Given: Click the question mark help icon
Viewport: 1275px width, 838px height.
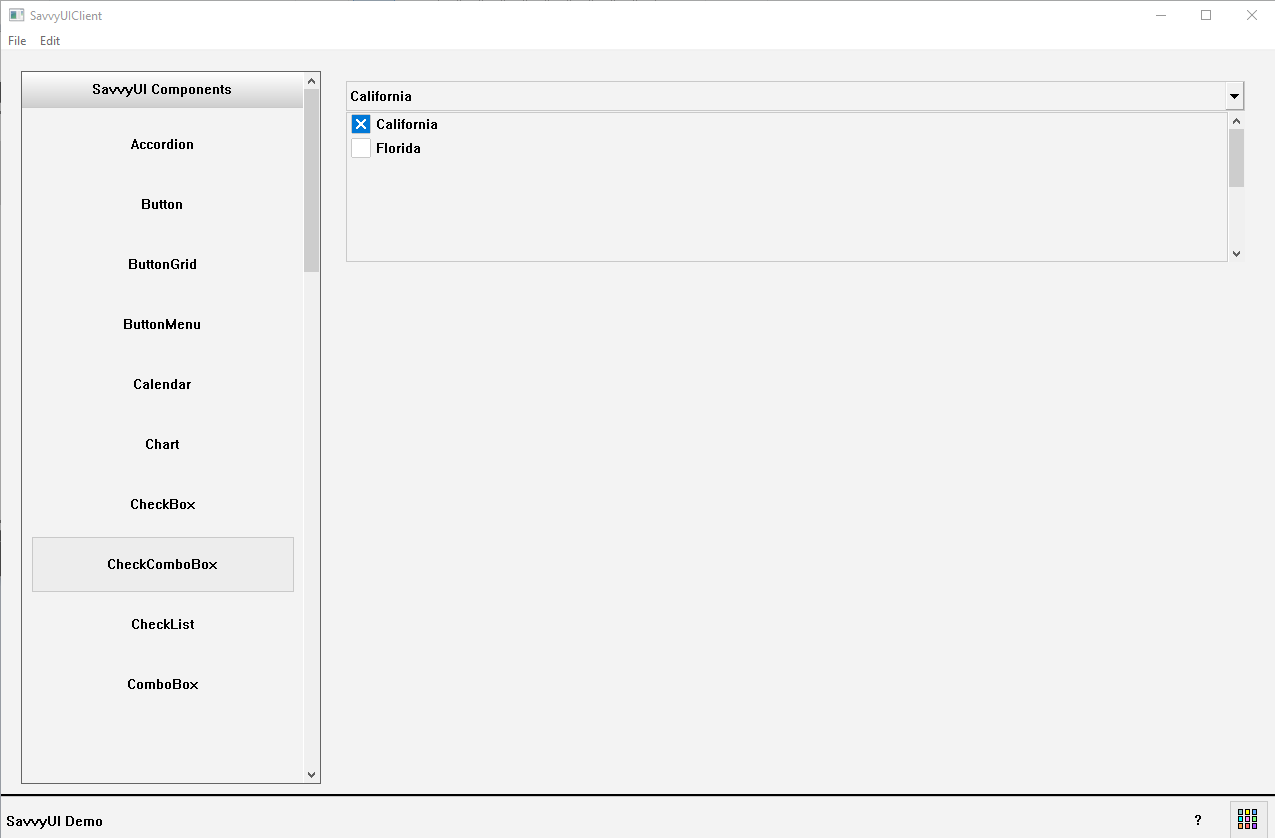Looking at the screenshot, I should [x=1198, y=820].
